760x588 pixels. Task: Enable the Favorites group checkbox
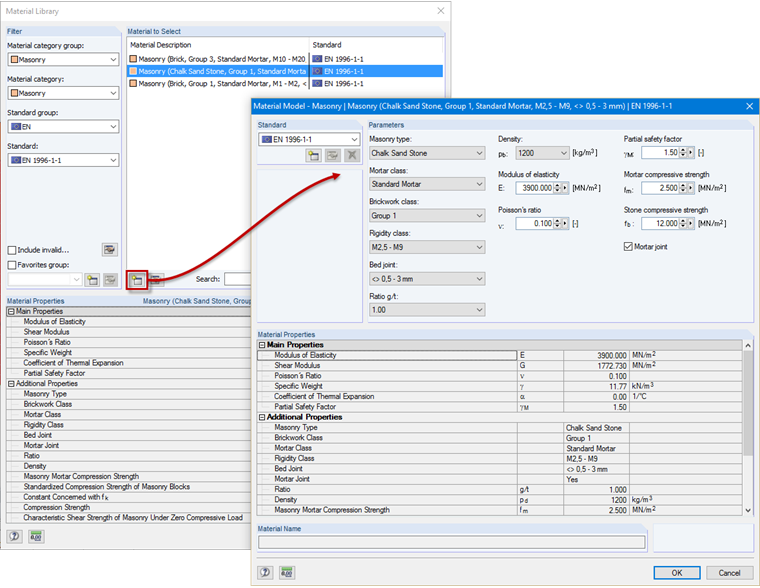[12, 265]
